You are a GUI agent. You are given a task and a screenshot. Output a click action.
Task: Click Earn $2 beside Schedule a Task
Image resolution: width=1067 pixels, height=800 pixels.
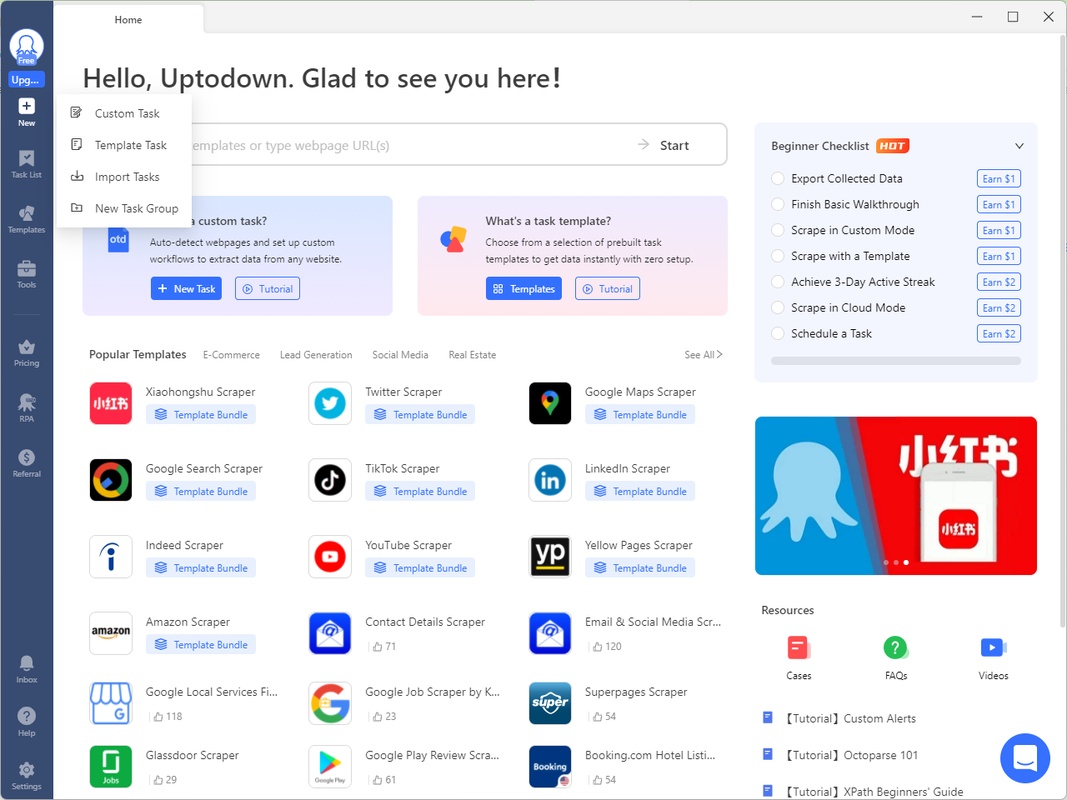click(998, 333)
